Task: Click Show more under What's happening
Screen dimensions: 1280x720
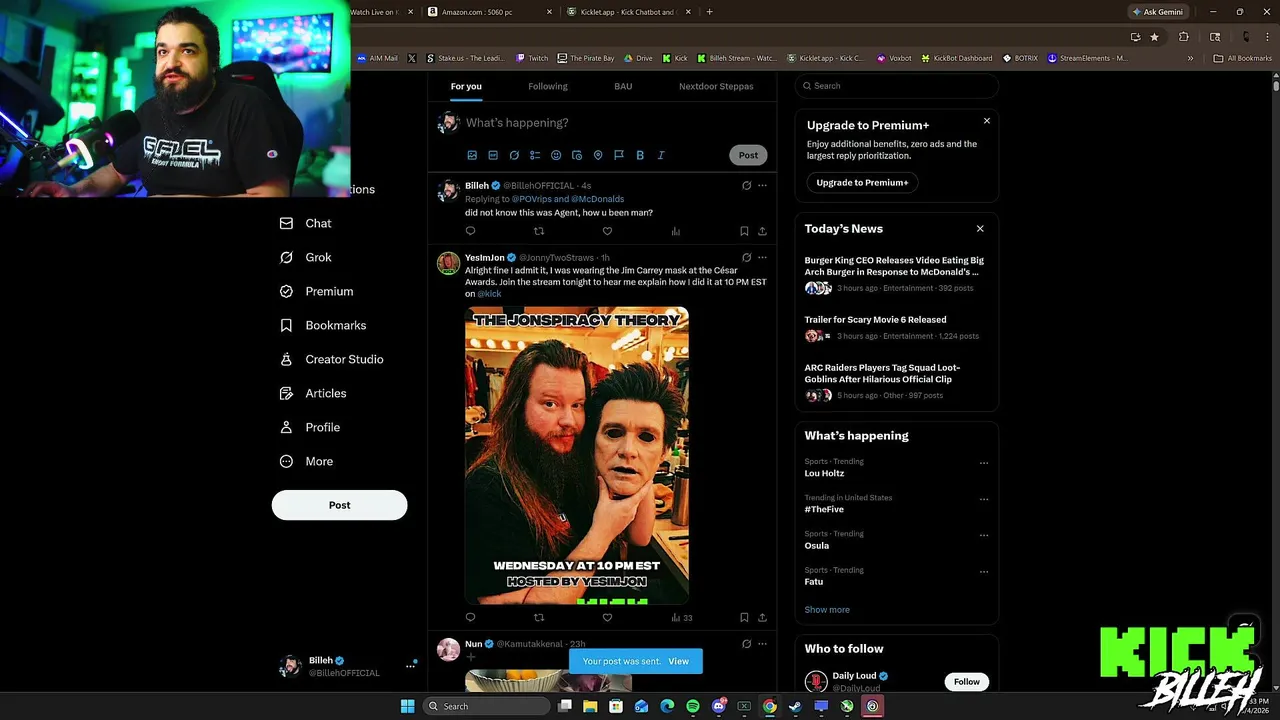Action: pyautogui.click(x=827, y=610)
